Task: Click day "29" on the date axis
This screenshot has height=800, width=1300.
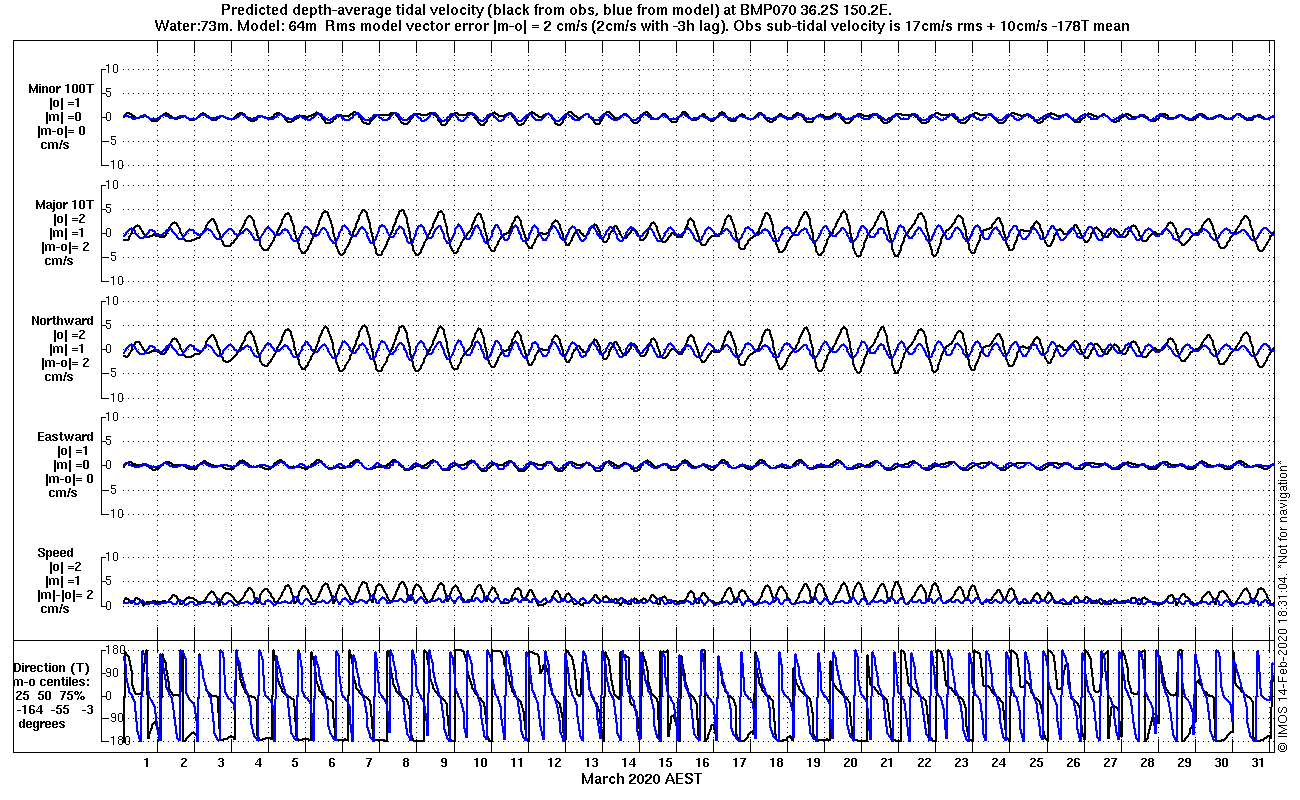Action: 1183,763
